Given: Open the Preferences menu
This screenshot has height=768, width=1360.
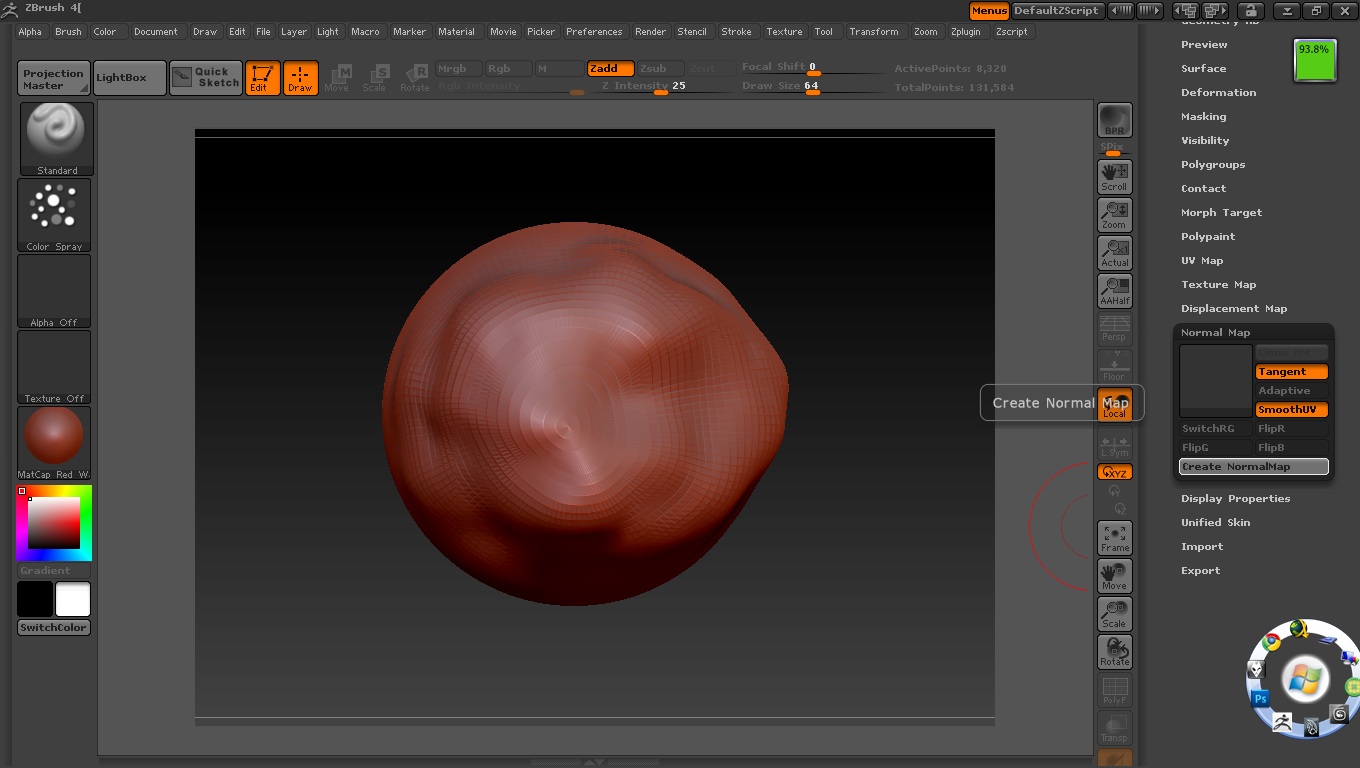Looking at the screenshot, I should point(594,32).
